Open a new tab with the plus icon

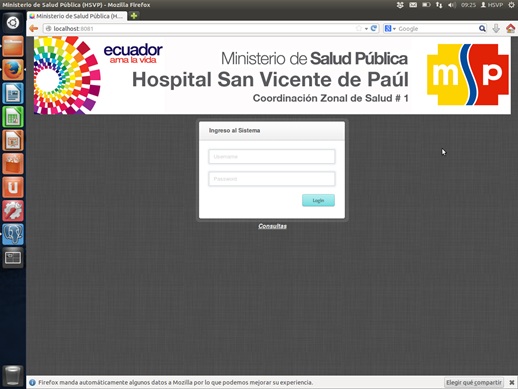click(134, 16)
